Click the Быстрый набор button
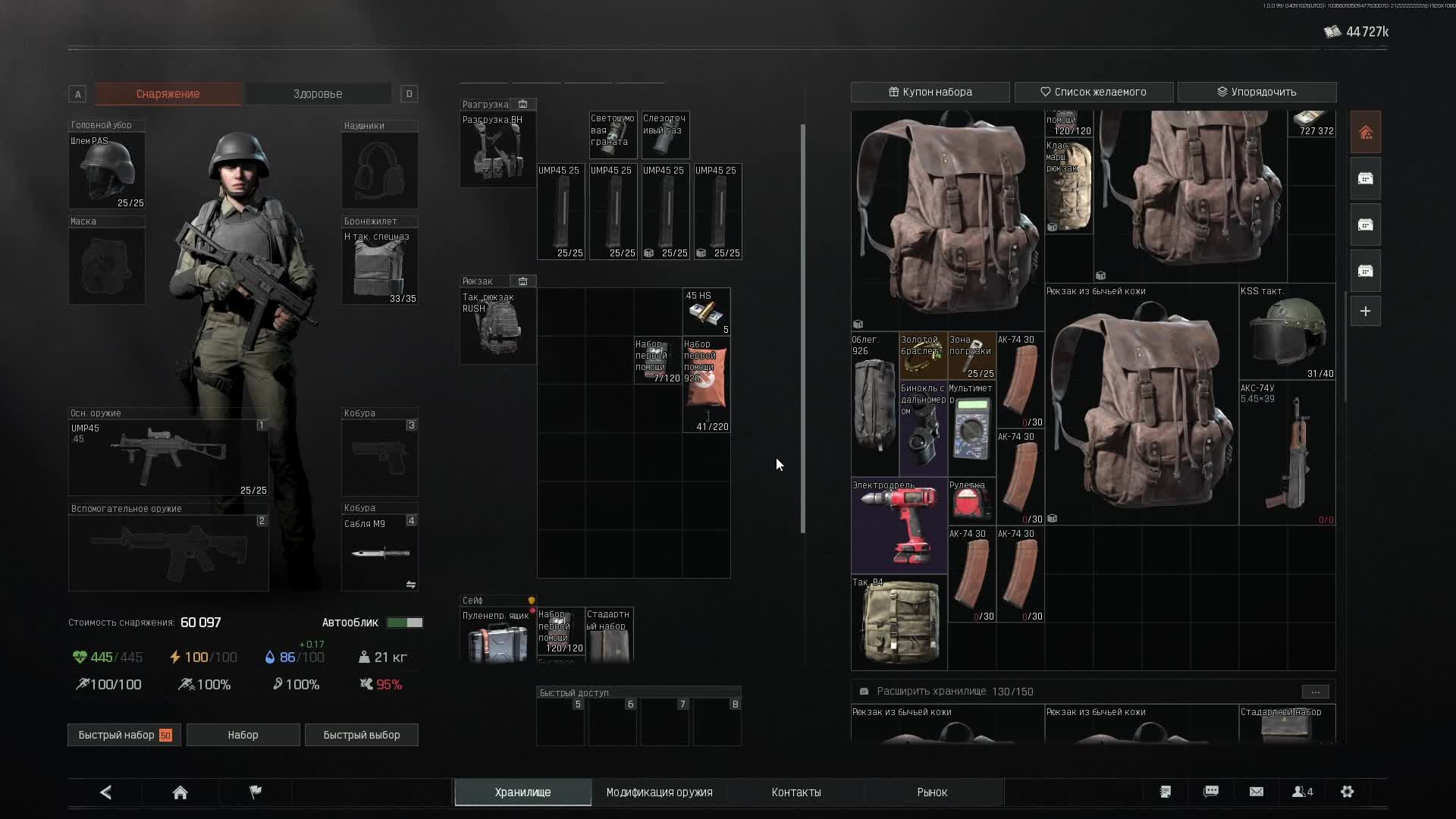This screenshot has height=819, width=1456. (124, 735)
